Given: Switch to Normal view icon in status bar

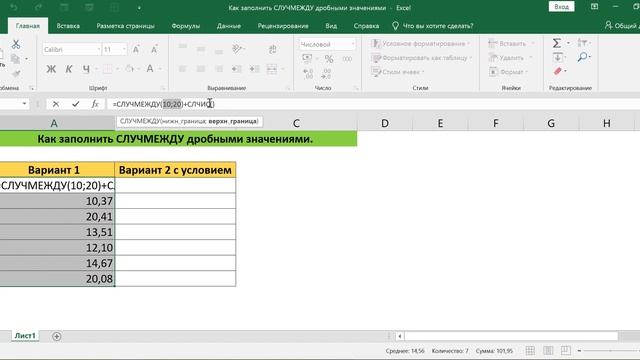Looking at the screenshot, I should coord(530,351).
